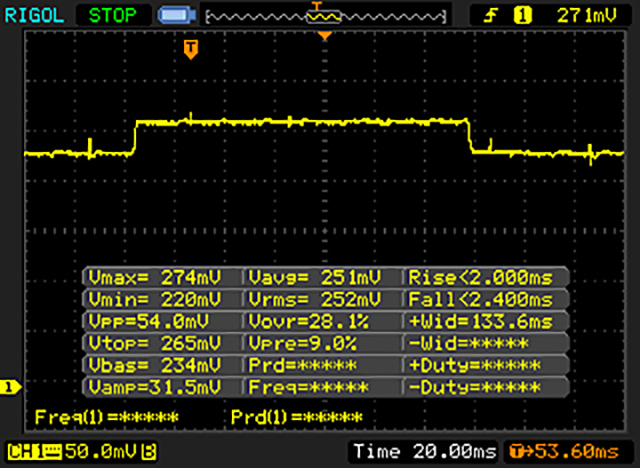Click the -Duty=***** measurement
Viewport: 640px width, 468px height.
(474, 387)
